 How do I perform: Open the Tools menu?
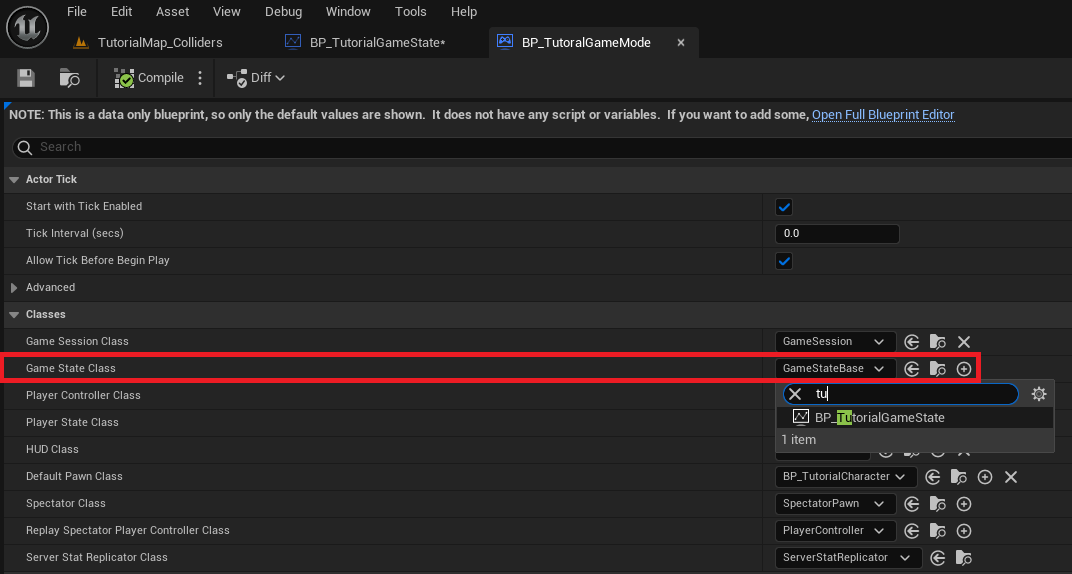coord(411,12)
